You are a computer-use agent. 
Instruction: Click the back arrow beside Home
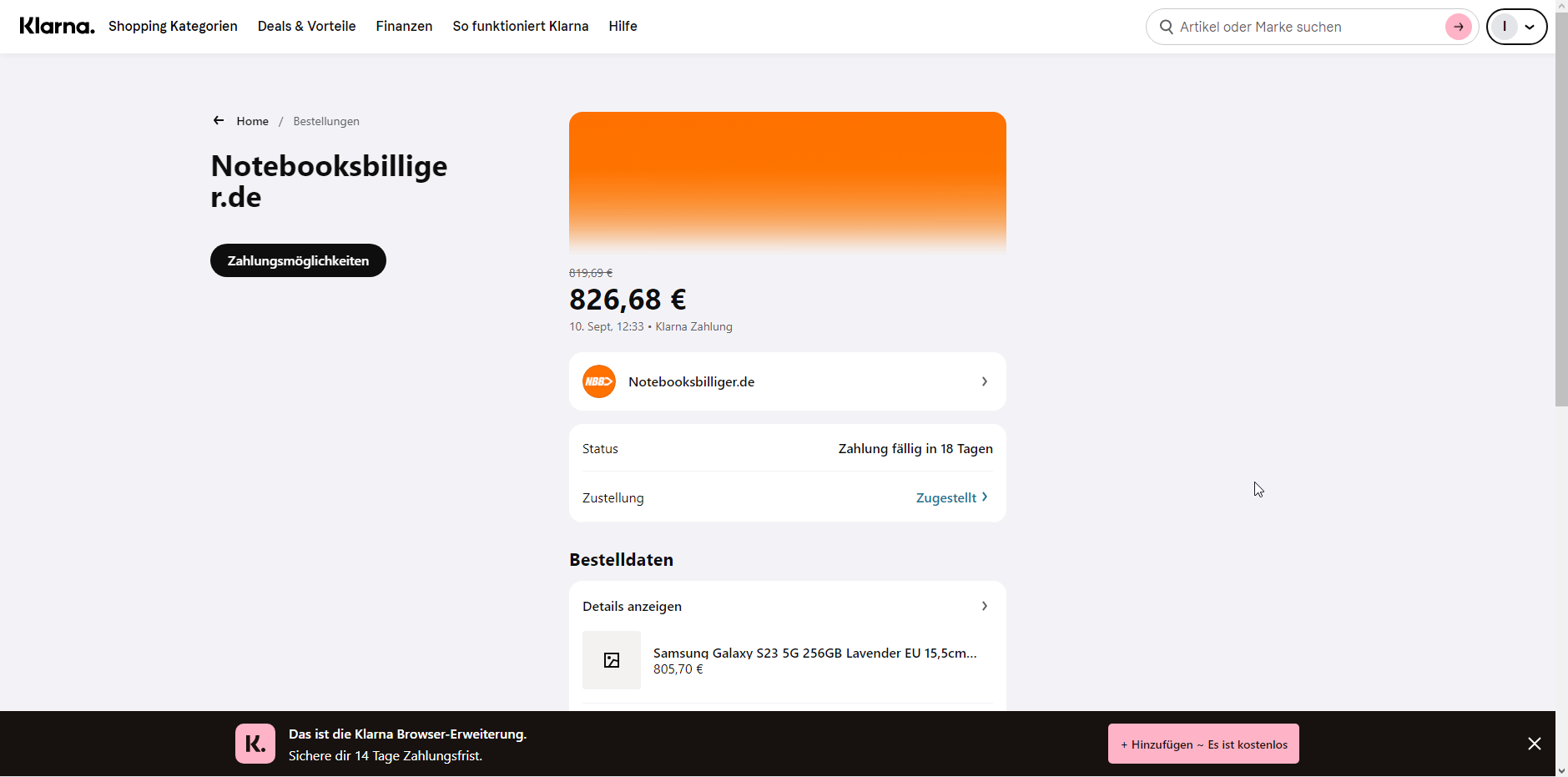point(219,121)
